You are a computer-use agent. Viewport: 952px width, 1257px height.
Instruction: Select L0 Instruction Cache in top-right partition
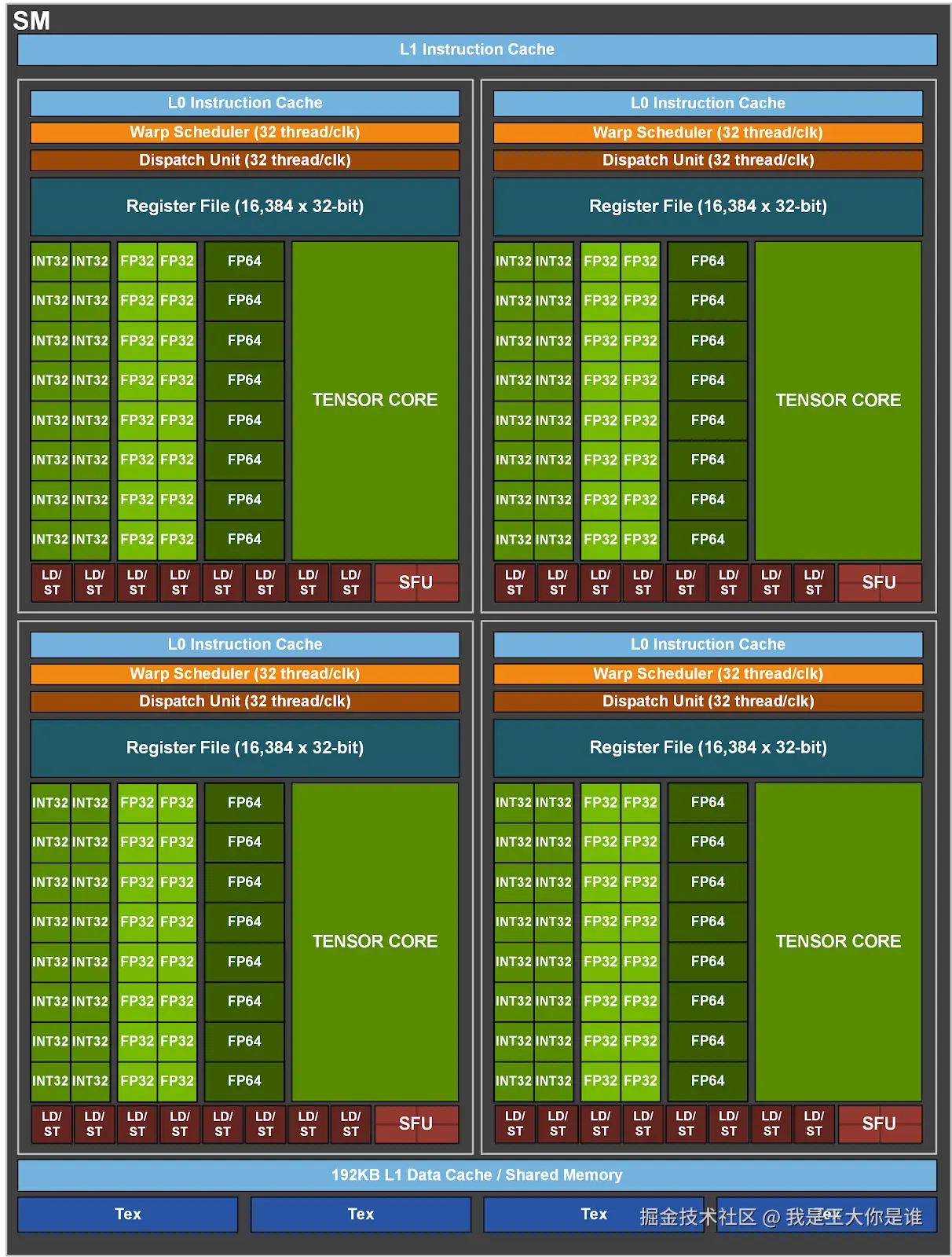pyautogui.click(x=708, y=103)
